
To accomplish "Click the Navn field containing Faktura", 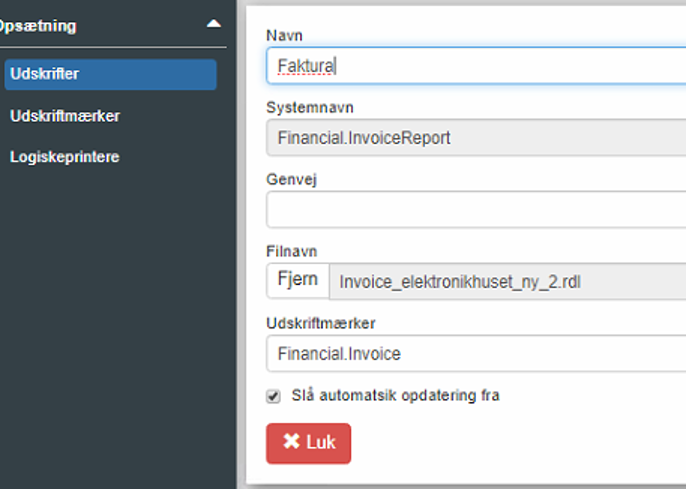I will point(476,66).
